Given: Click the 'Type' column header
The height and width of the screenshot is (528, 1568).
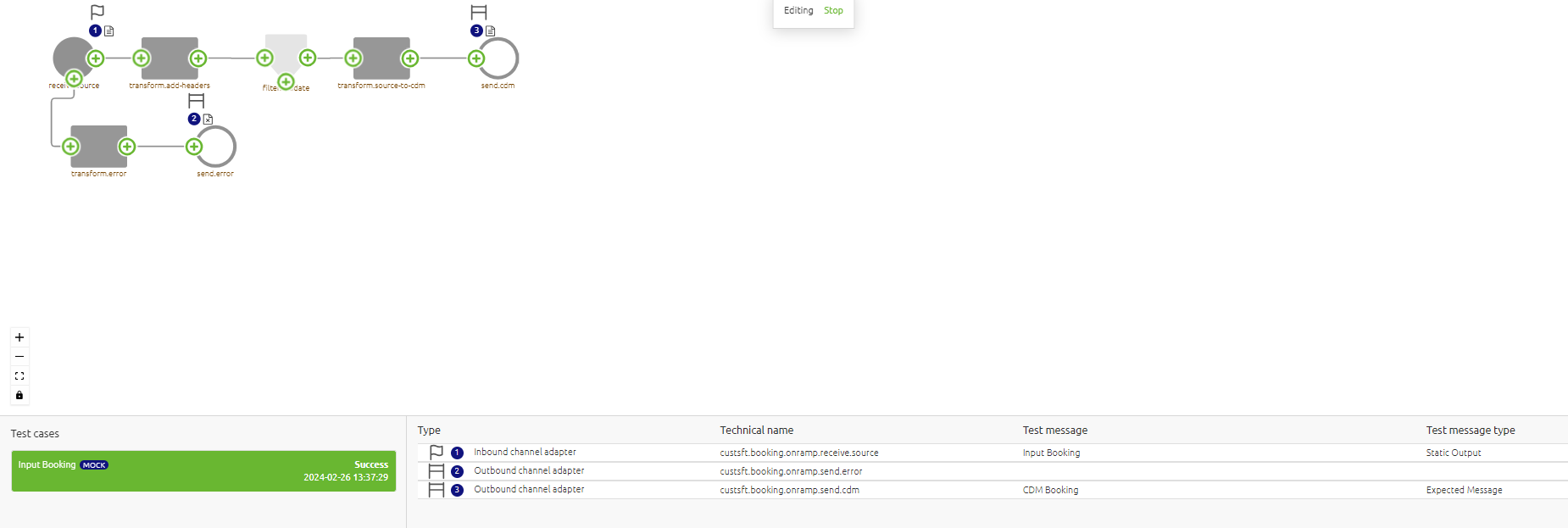Looking at the screenshot, I should pos(429,431).
